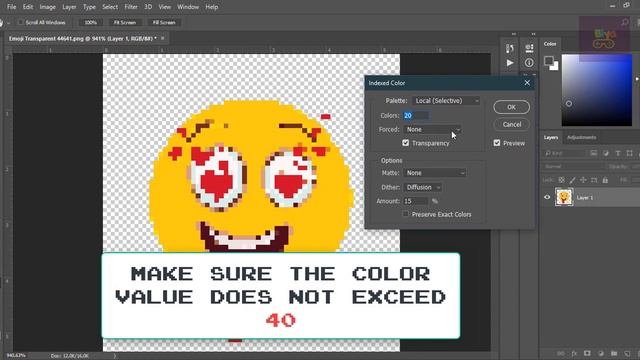Click the Fit Screen button
Image resolution: width=640 pixels, height=360 pixels.
click(x=124, y=22)
